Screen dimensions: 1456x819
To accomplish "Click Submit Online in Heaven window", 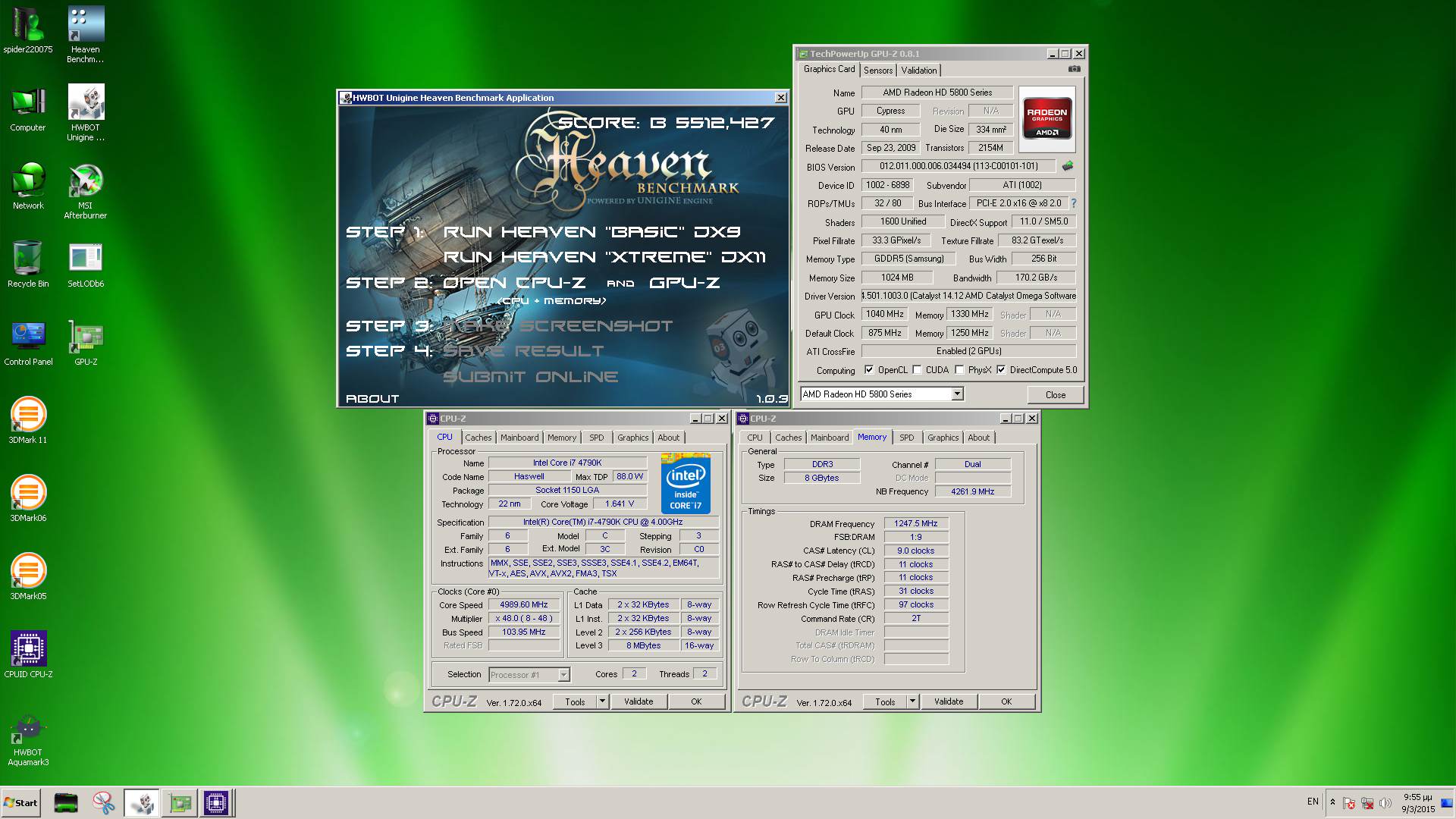I will coord(530,377).
